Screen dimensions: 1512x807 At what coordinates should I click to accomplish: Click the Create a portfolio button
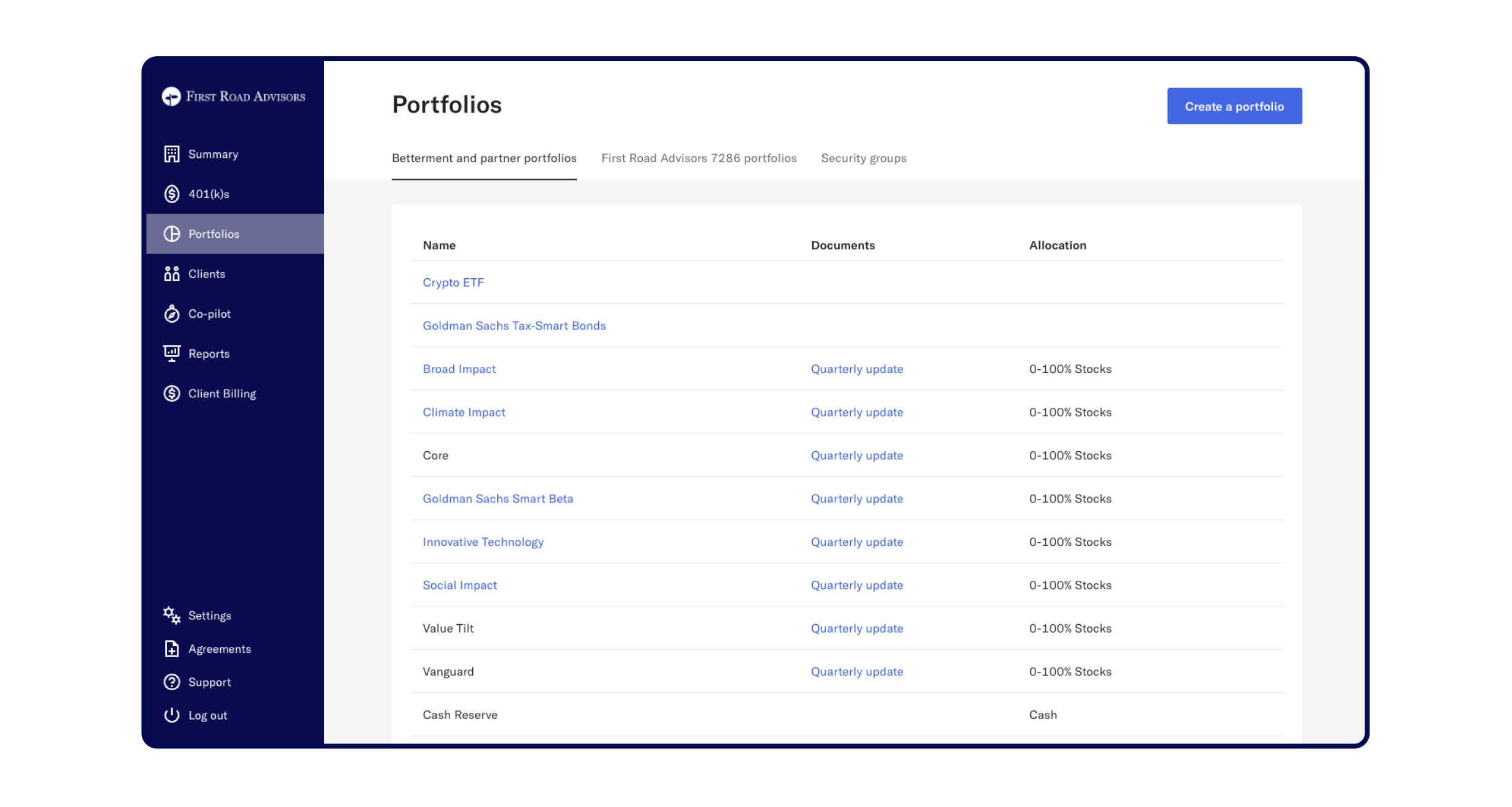click(1234, 106)
